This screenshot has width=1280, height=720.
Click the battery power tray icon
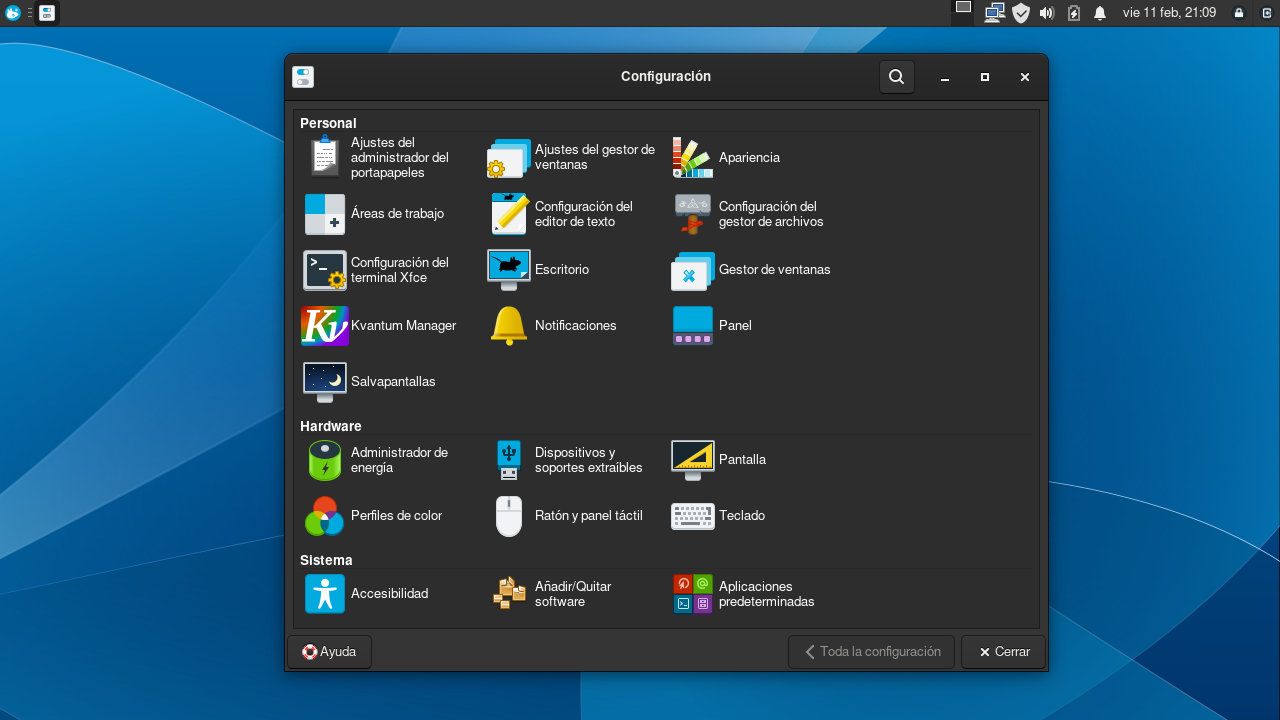pos(1074,13)
